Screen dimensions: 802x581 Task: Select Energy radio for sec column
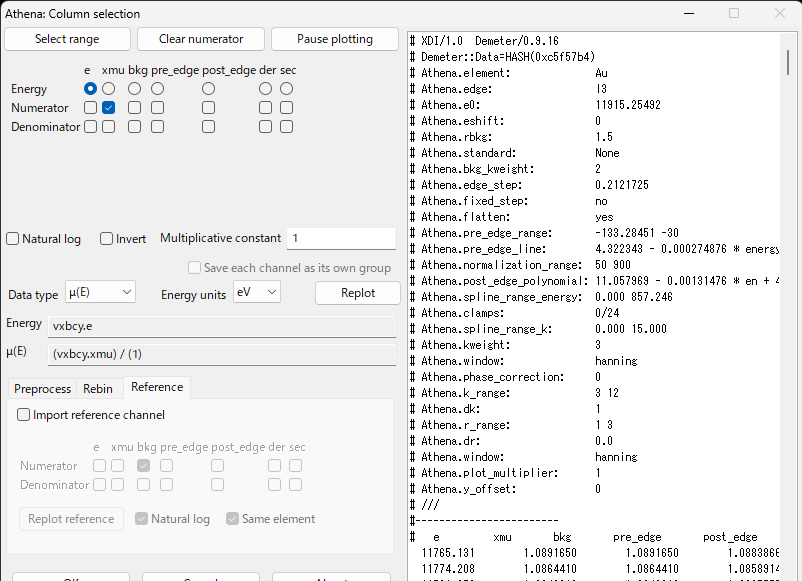click(286, 88)
